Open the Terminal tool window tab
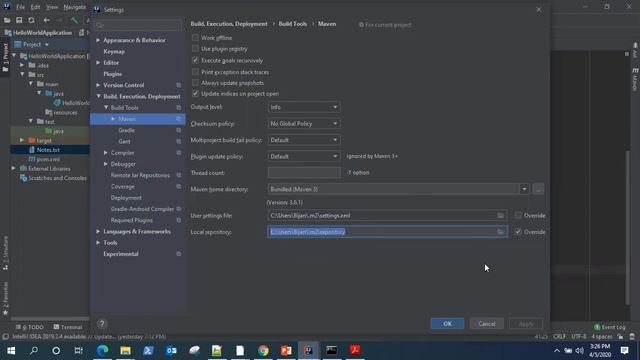Viewport: 640px width, 360px height. pyautogui.click(x=68, y=327)
